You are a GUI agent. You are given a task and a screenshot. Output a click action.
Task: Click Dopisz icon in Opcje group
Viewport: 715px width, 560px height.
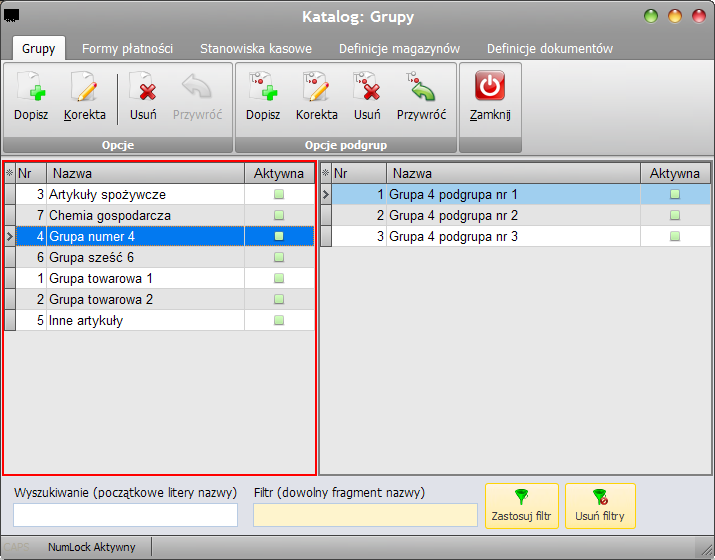31,87
